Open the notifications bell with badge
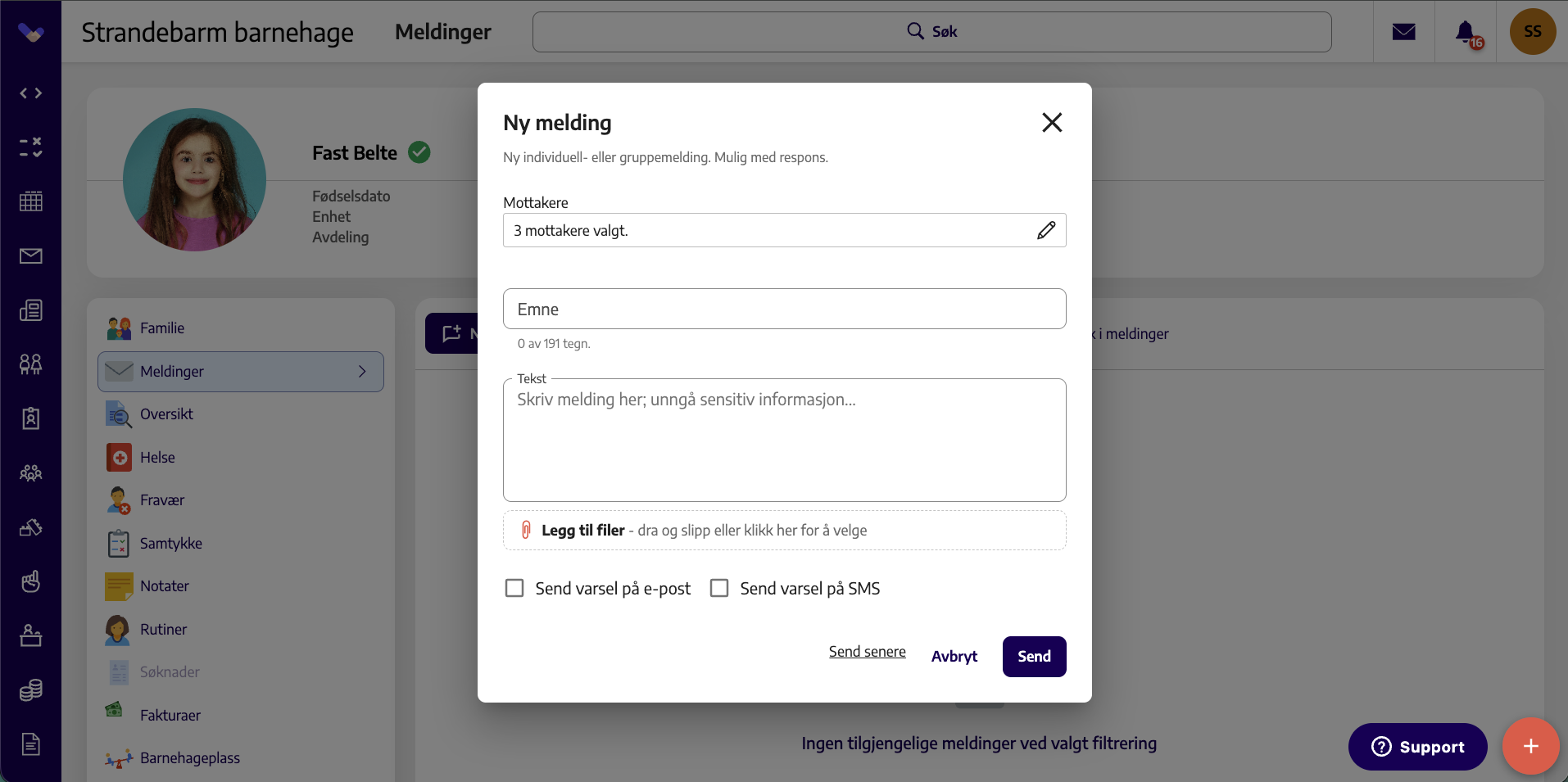This screenshot has height=782, width=1568. pos(1466,33)
